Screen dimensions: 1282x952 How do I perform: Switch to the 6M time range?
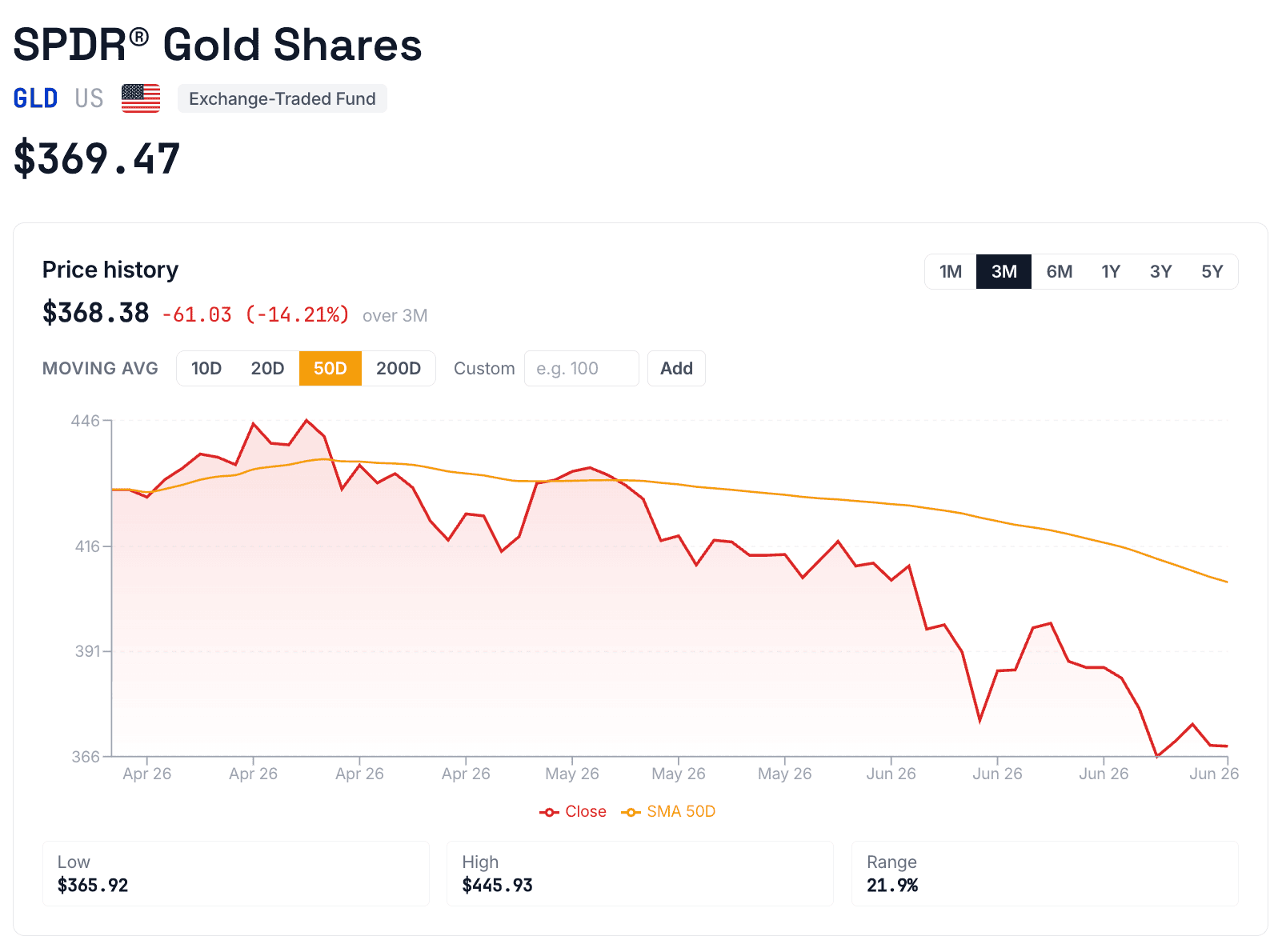pos(1059,271)
